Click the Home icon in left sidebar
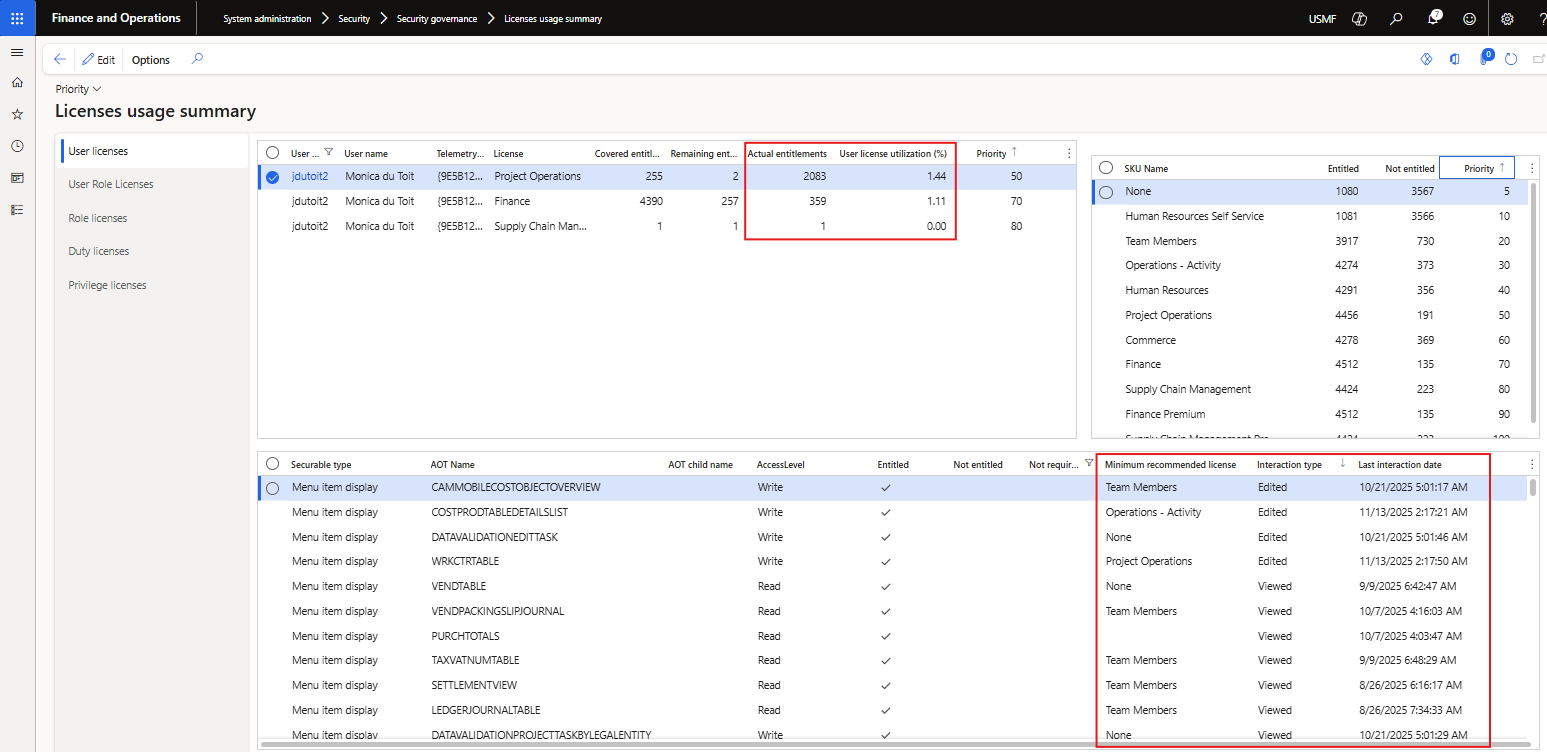 pyautogui.click(x=17, y=83)
